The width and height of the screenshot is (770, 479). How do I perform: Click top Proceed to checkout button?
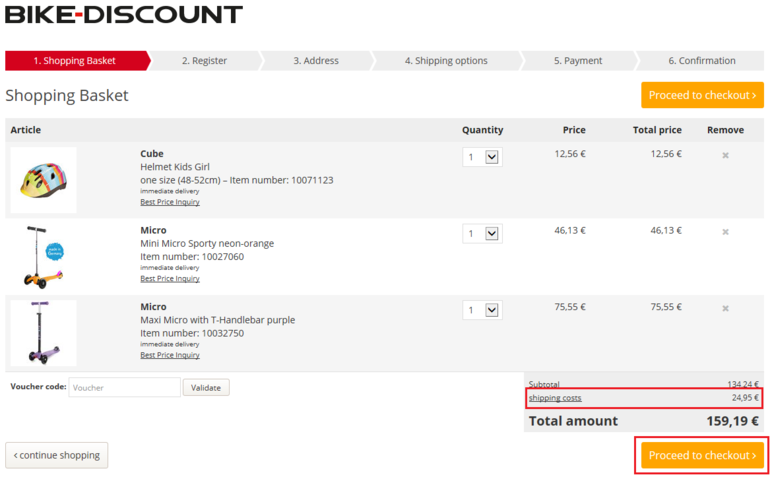pyautogui.click(x=702, y=95)
